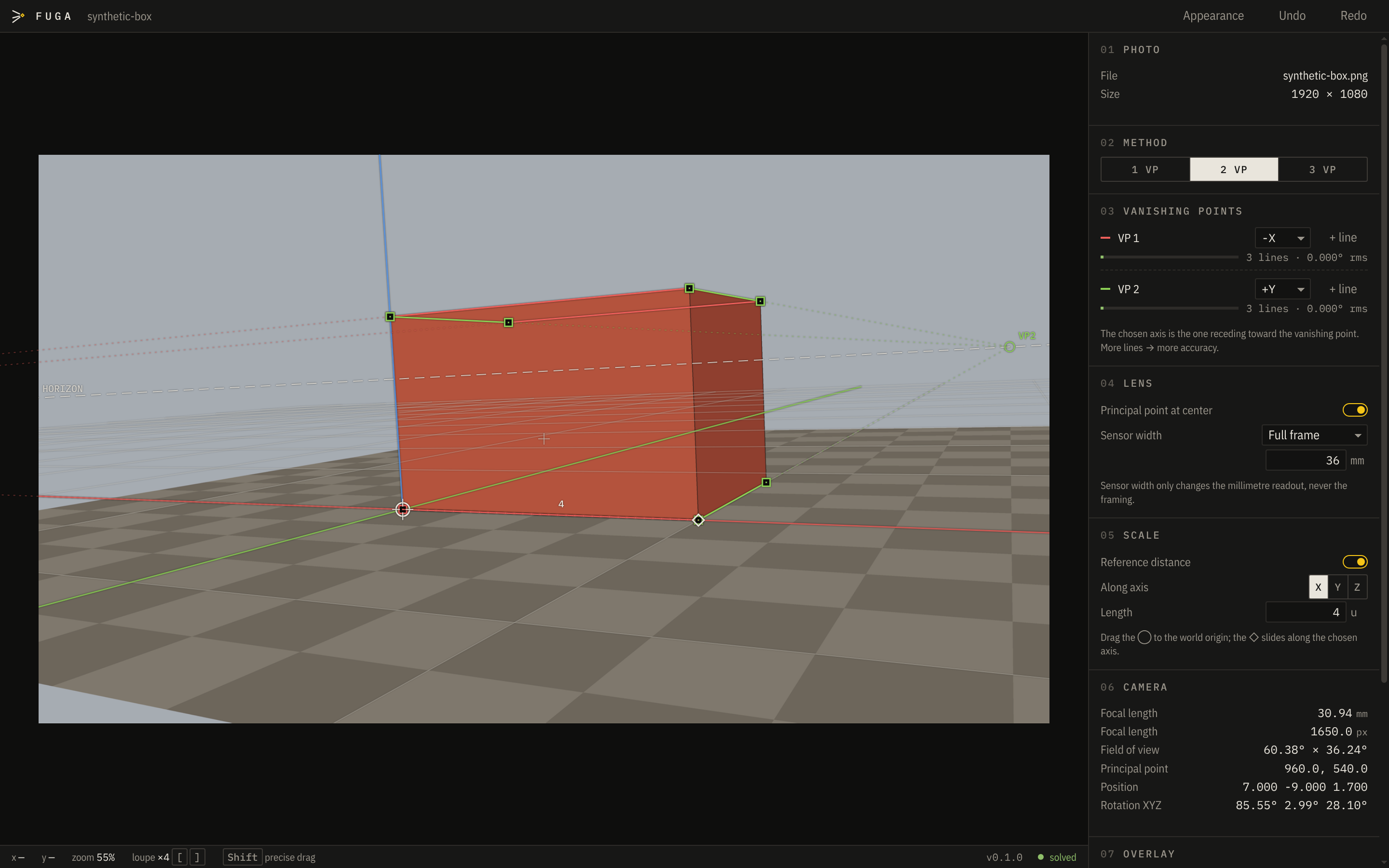Open Sensor width Full frame dropdown
1389x868 pixels.
point(1314,435)
